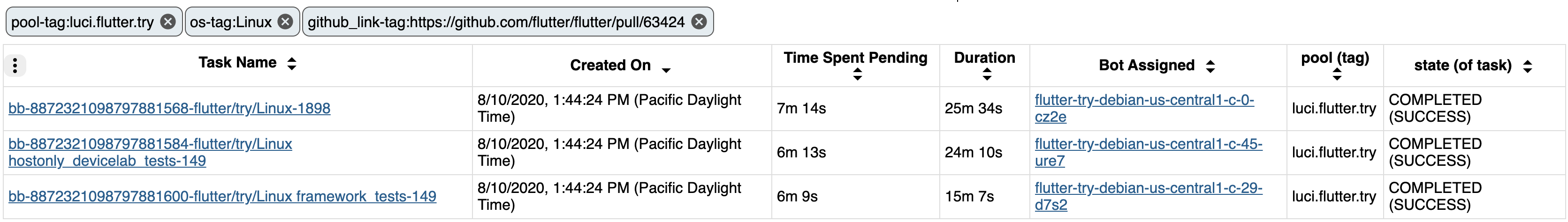The width and height of the screenshot is (1568, 222).
Task: Sort table by Task Name
Action: pos(291,63)
